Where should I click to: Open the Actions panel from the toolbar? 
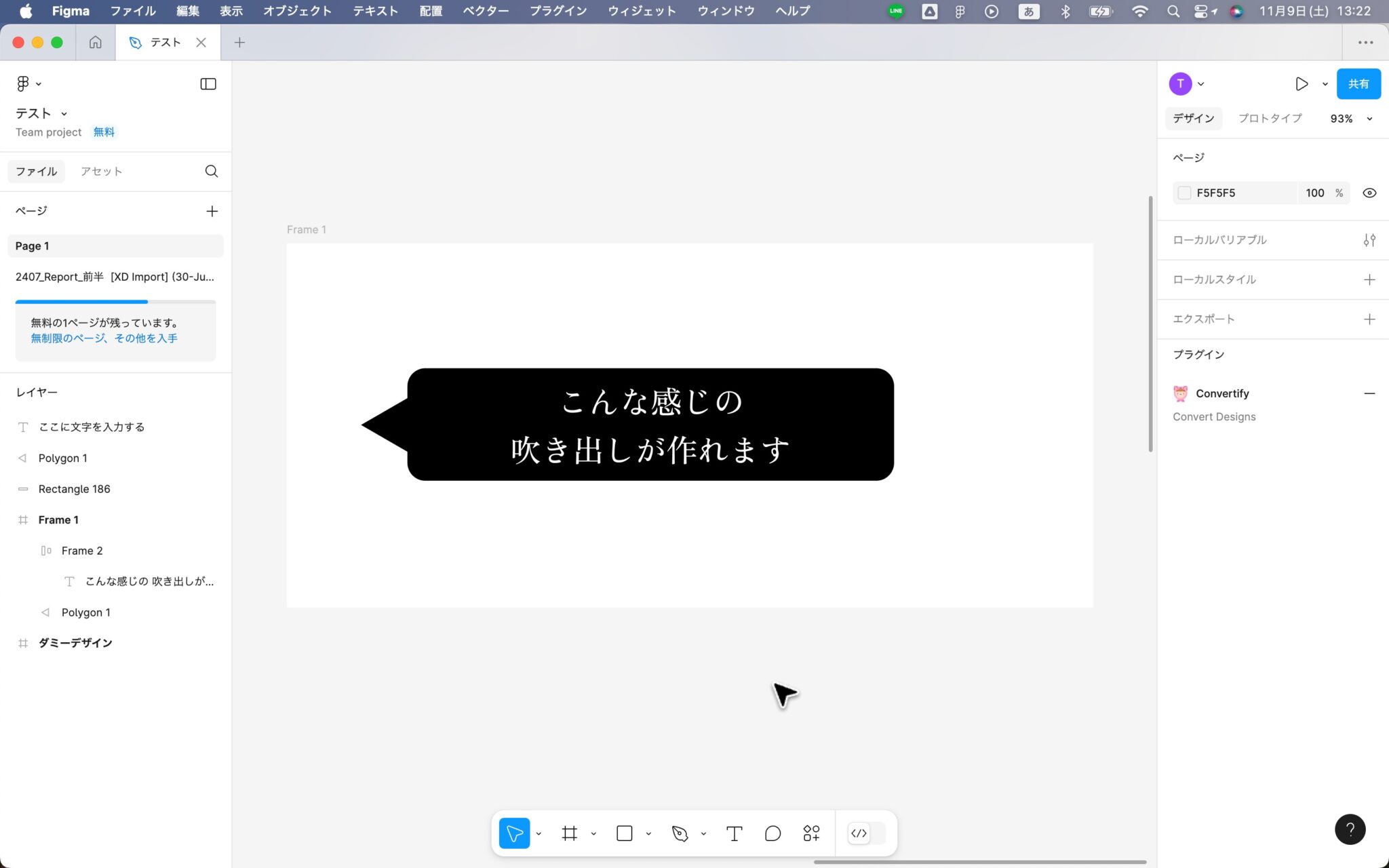[x=811, y=833]
